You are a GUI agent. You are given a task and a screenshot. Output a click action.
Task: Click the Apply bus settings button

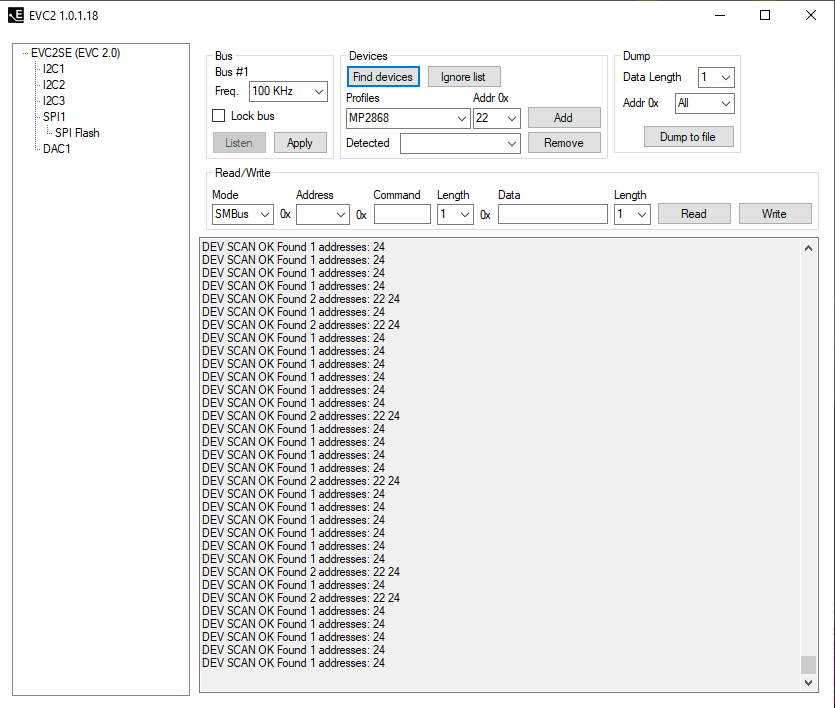pos(300,143)
